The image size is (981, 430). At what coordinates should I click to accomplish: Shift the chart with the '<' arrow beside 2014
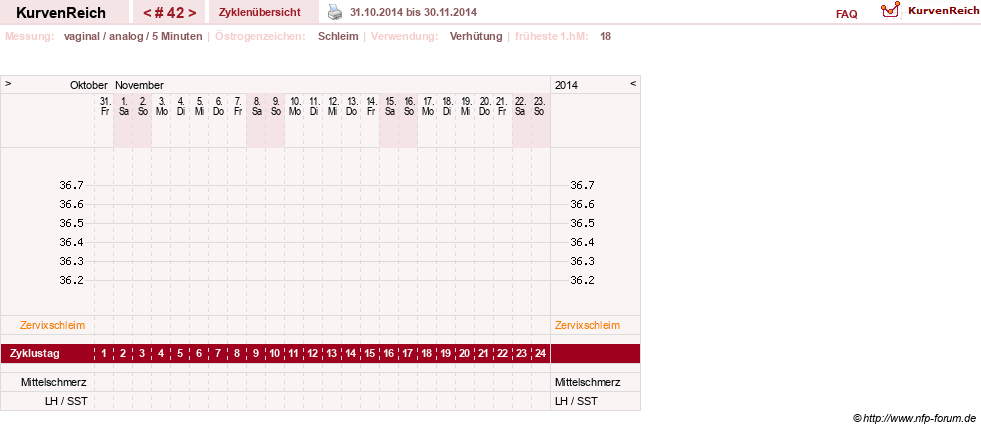(x=633, y=83)
